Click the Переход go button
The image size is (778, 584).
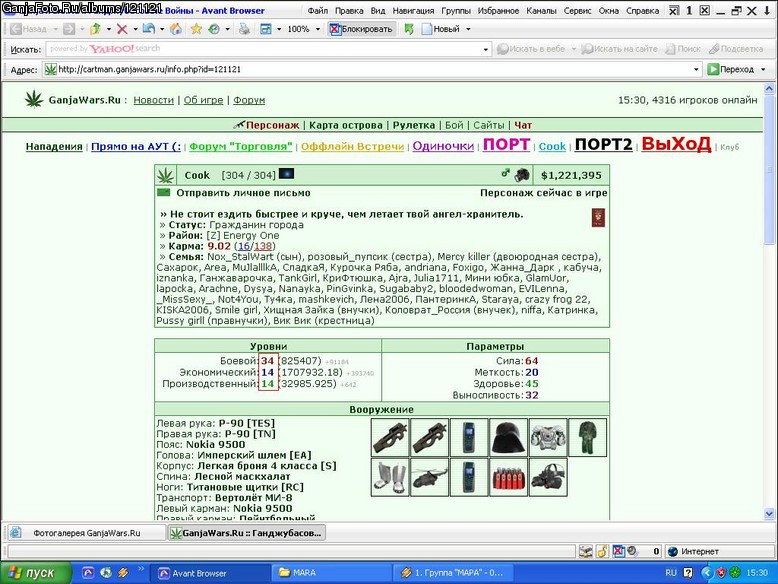[730, 69]
